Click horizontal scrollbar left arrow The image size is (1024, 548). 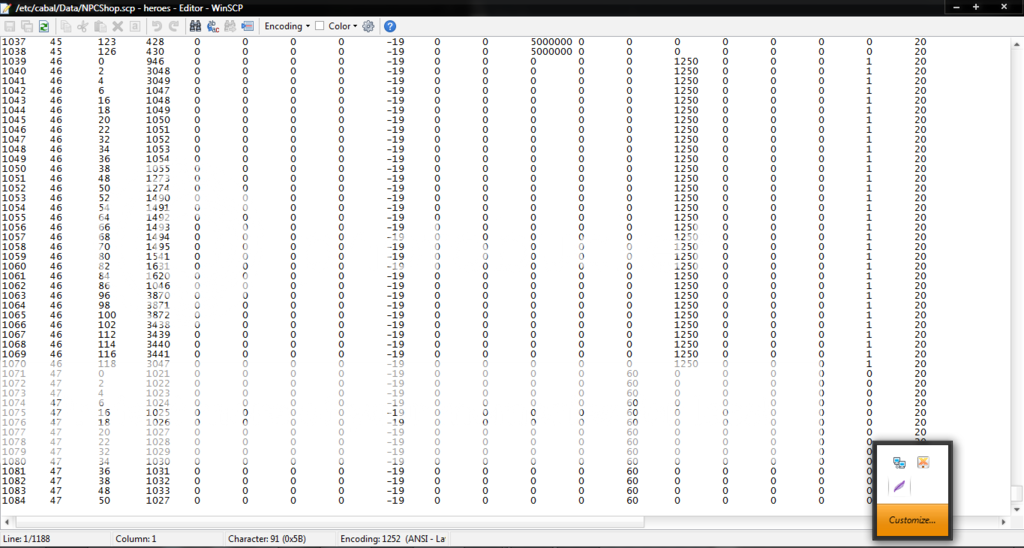click(x=8, y=521)
